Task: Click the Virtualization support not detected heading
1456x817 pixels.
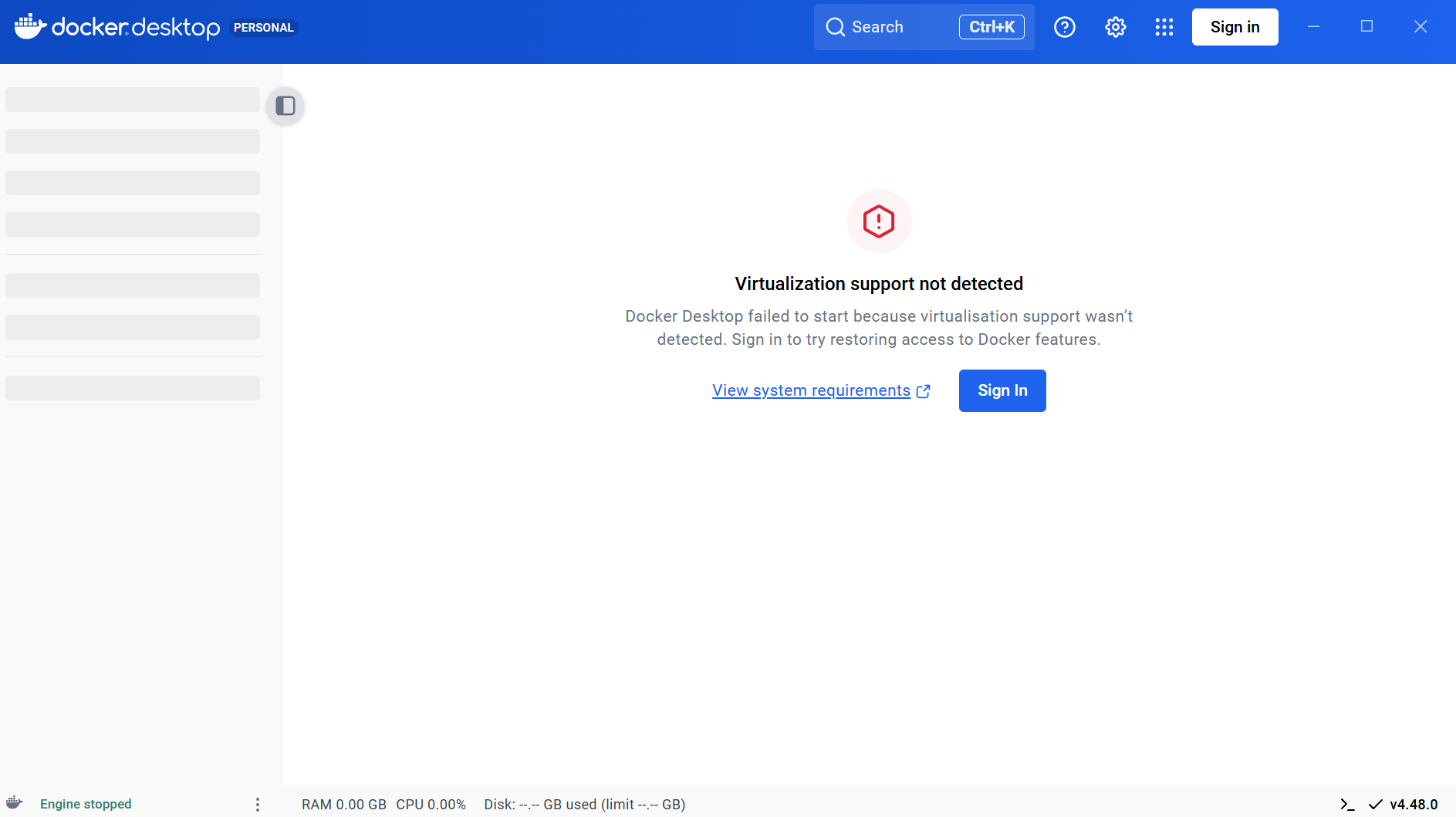Action: [x=879, y=284]
